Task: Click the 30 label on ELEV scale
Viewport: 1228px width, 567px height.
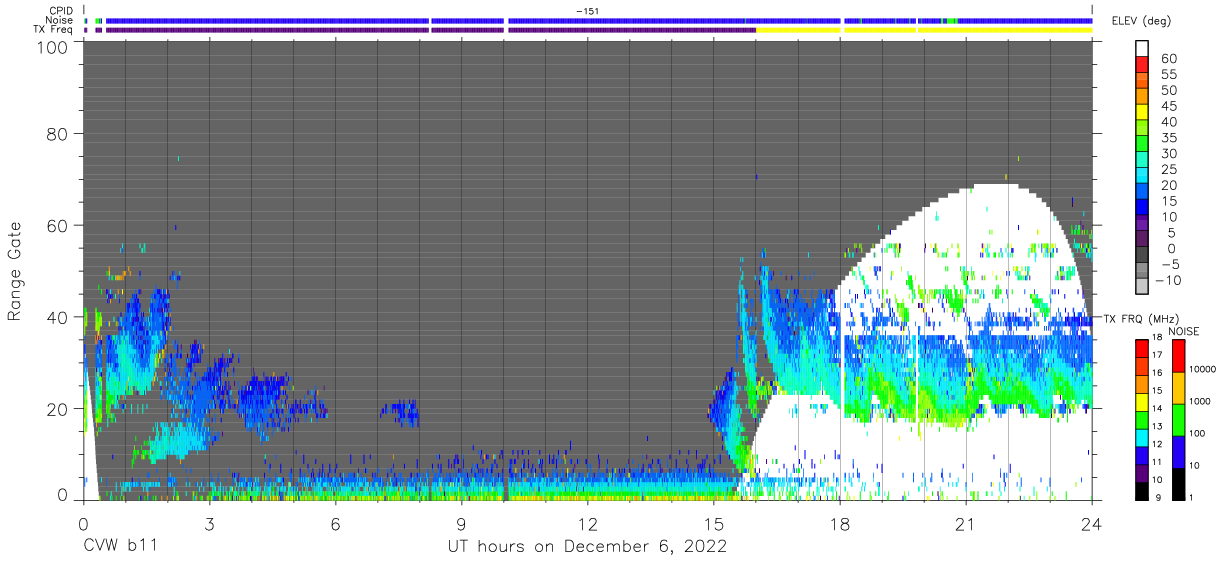Action: 1168,153
